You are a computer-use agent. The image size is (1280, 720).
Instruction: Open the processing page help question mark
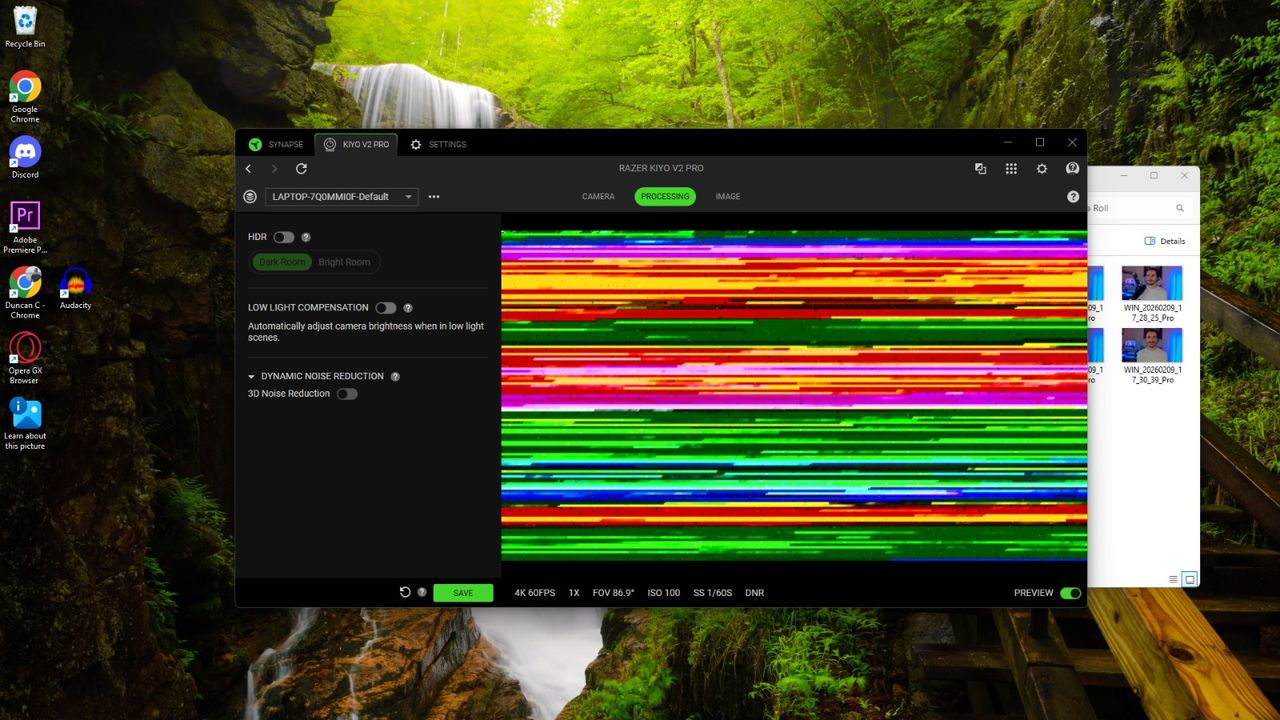coord(1073,197)
